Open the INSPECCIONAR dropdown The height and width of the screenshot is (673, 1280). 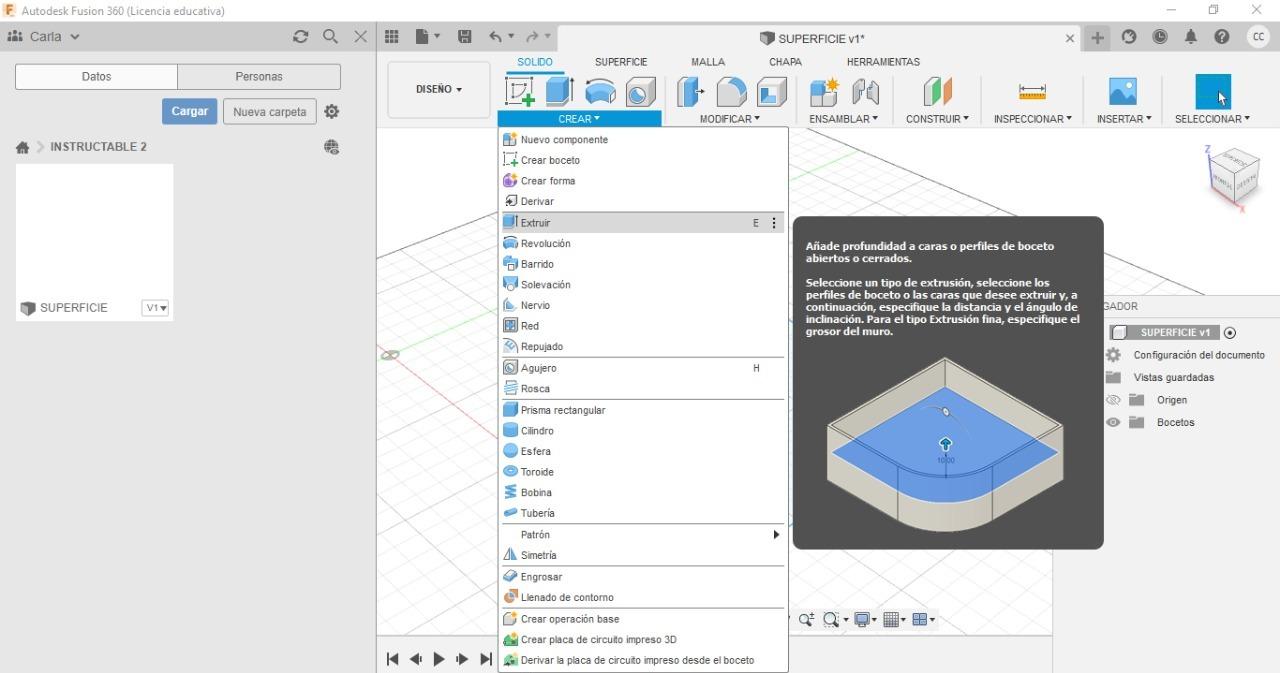point(1032,119)
